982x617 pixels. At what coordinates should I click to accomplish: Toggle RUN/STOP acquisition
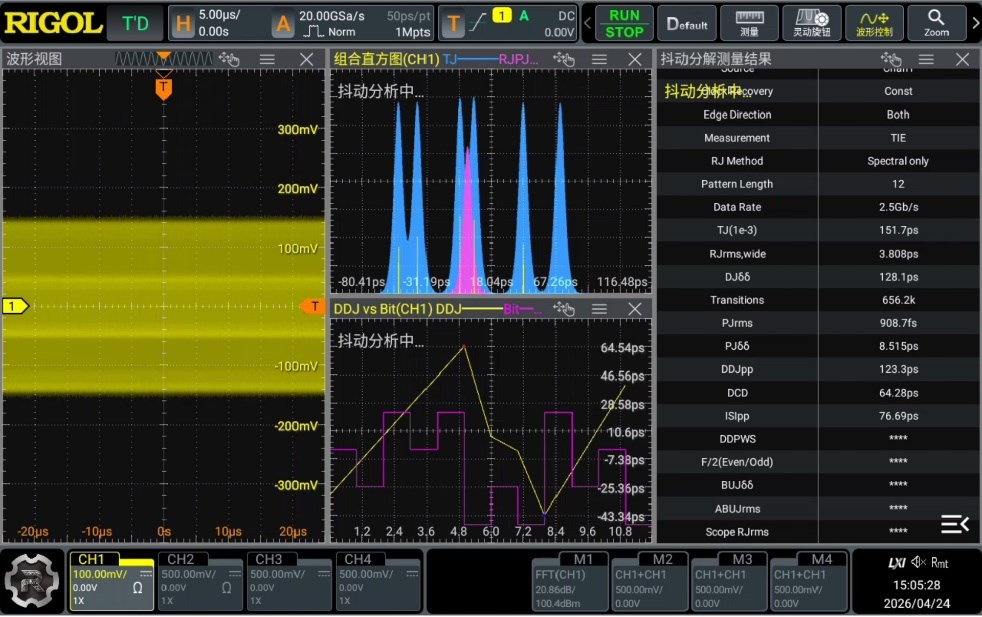[624, 23]
